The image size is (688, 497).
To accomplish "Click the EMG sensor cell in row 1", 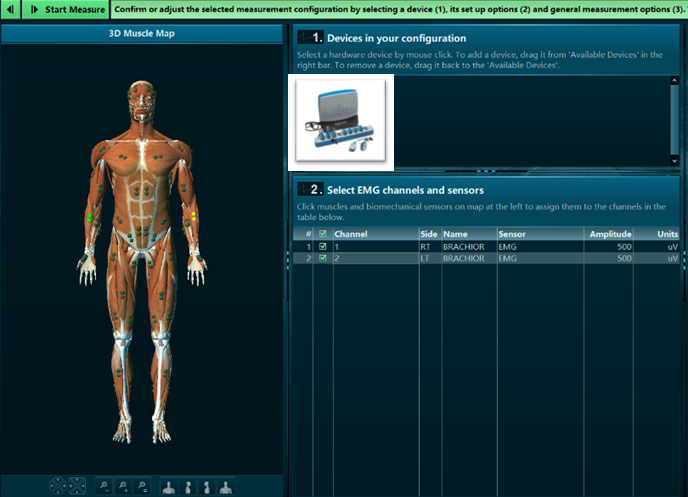I will (x=540, y=247).
